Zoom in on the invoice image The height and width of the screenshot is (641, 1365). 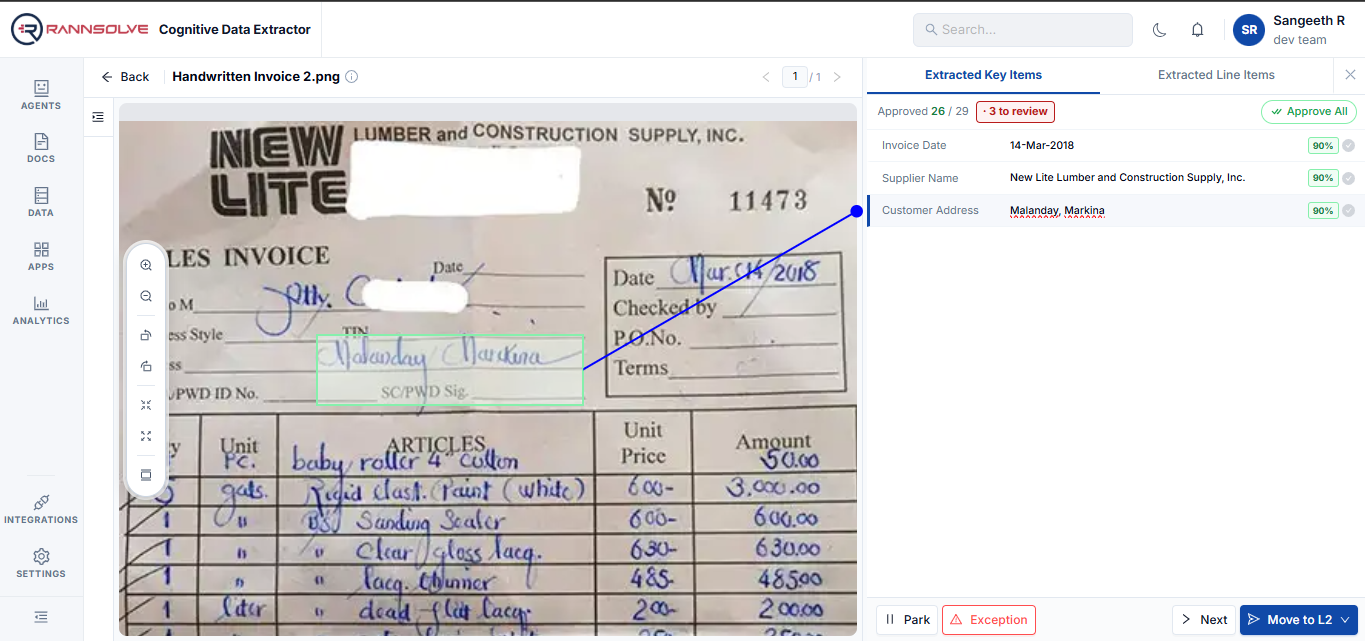tap(146, 265)
